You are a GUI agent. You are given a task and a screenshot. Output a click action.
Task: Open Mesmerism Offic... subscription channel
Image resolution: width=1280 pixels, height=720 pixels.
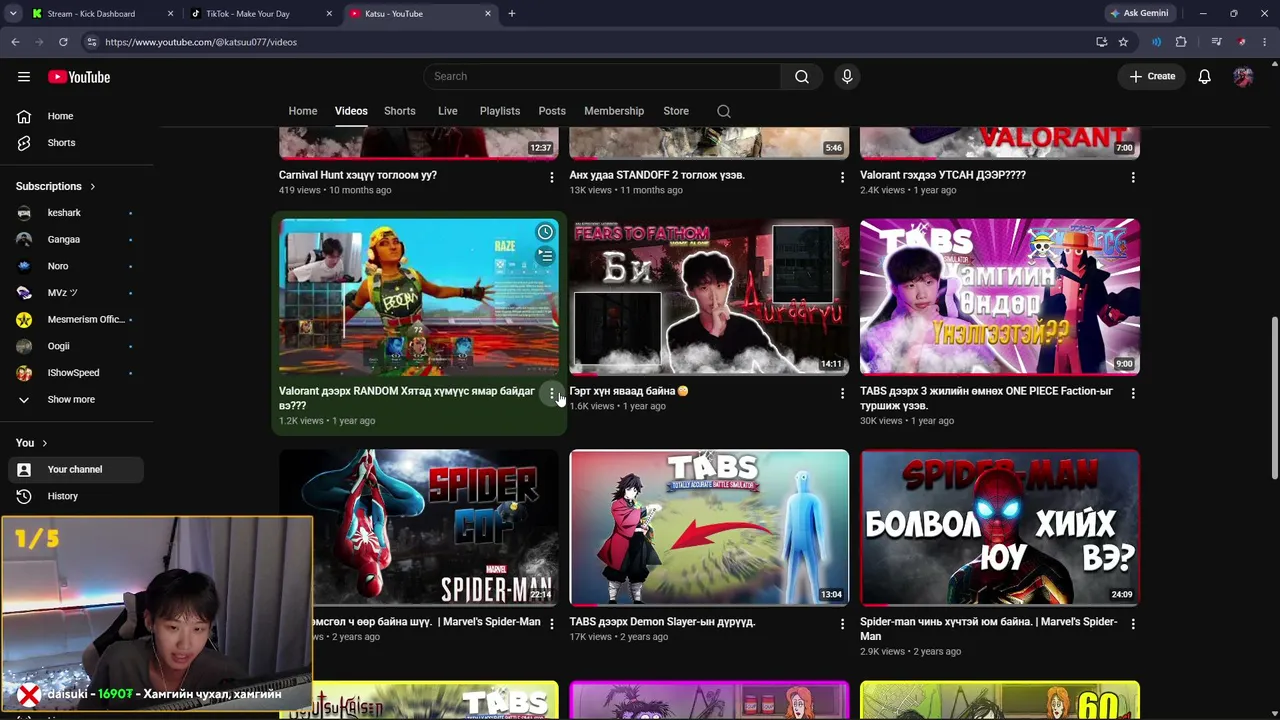[x=75, y=320]
